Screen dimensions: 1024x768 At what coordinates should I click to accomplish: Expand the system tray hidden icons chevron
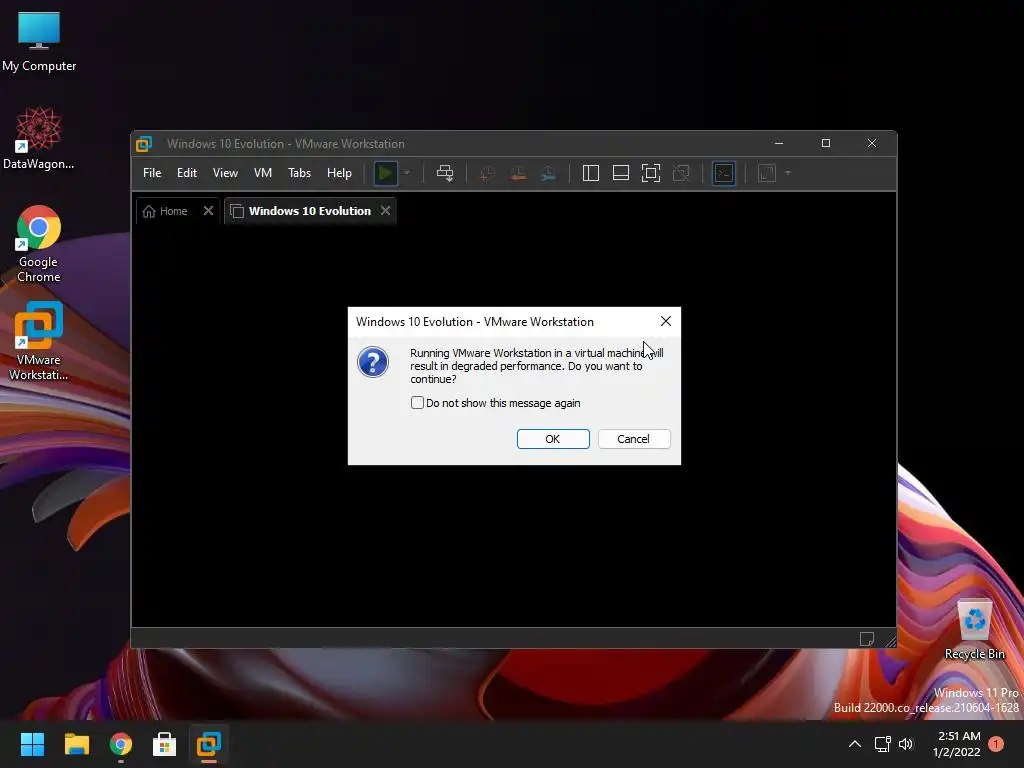pyautogui.click(x=854, y=744)
